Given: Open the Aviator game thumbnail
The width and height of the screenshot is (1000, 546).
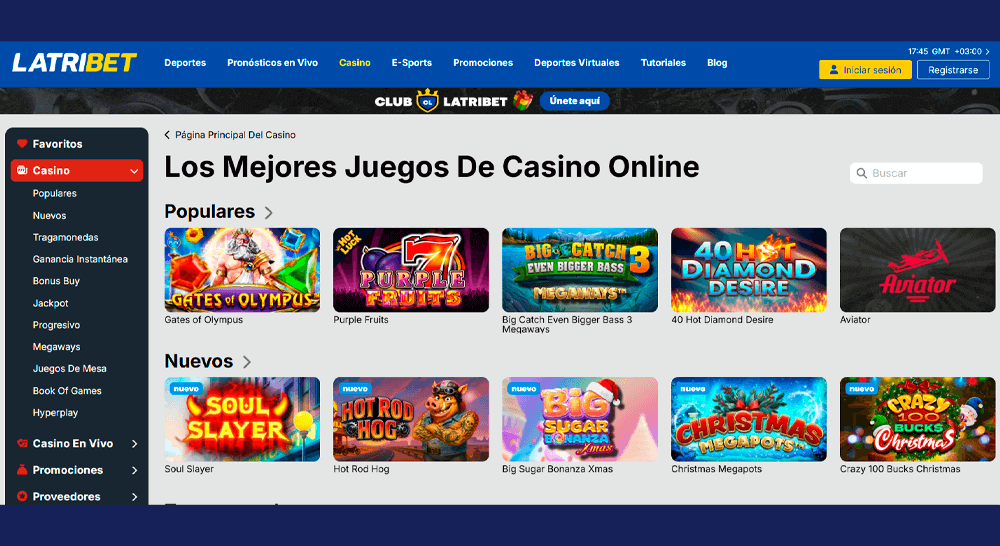Looking at the screenshot, I should [917, 270].
